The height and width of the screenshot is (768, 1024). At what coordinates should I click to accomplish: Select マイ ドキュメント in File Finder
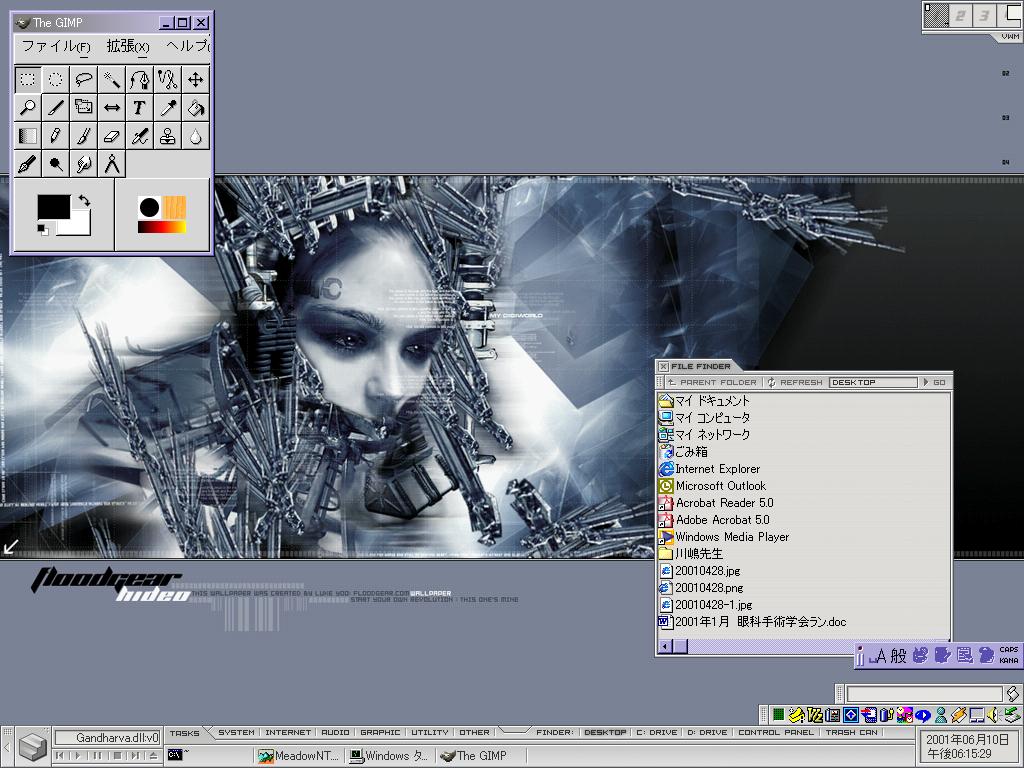[x=705, y=400]
